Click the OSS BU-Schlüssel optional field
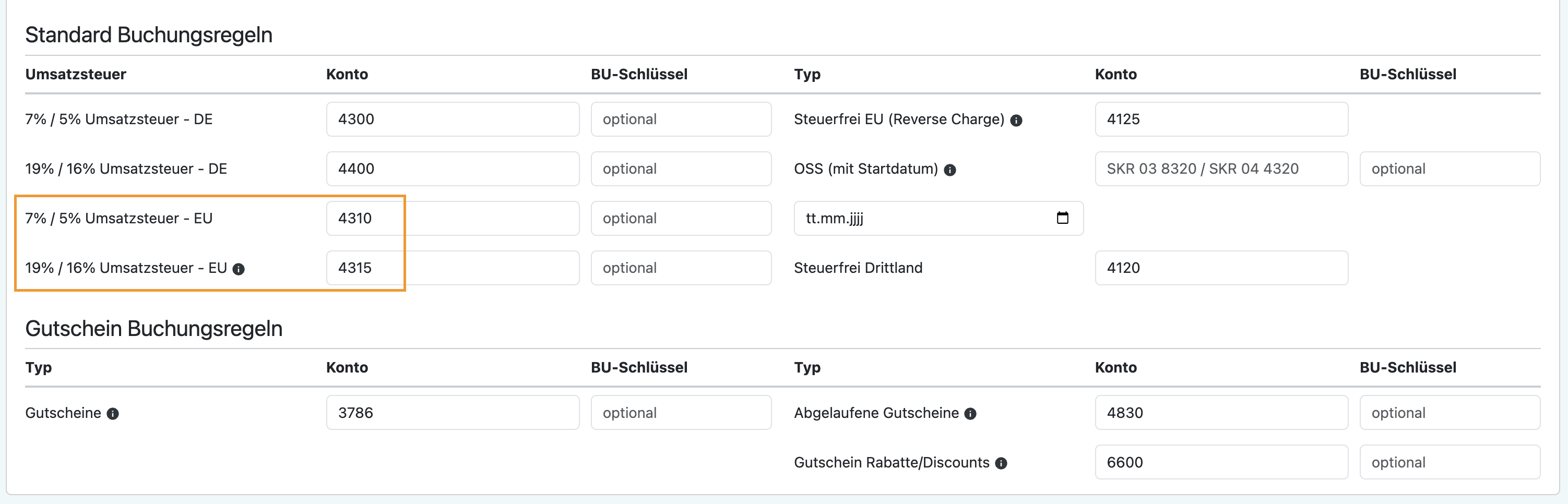 1450,169
